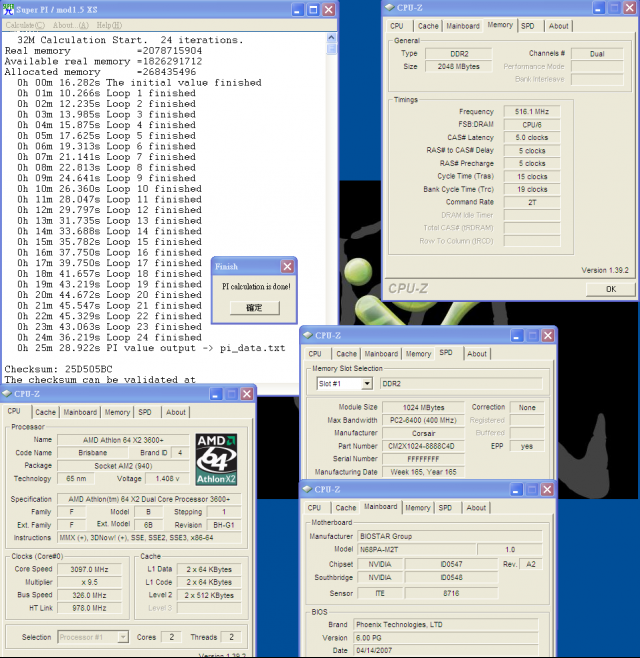
Task: Switch to CPU tab in Mainboard window
Action: click(x=314, y=508)
